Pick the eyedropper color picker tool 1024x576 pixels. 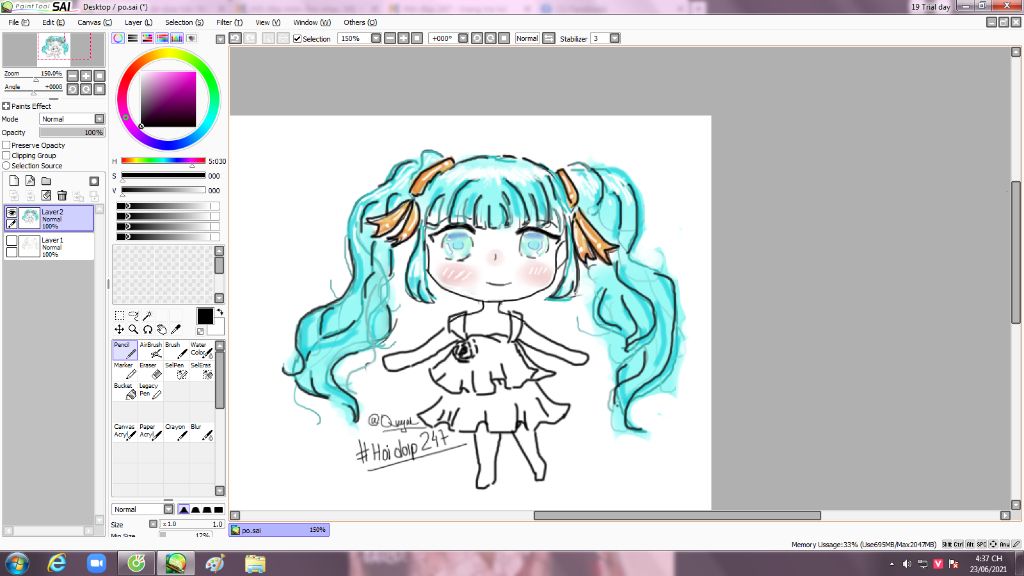tap(176, 329)
